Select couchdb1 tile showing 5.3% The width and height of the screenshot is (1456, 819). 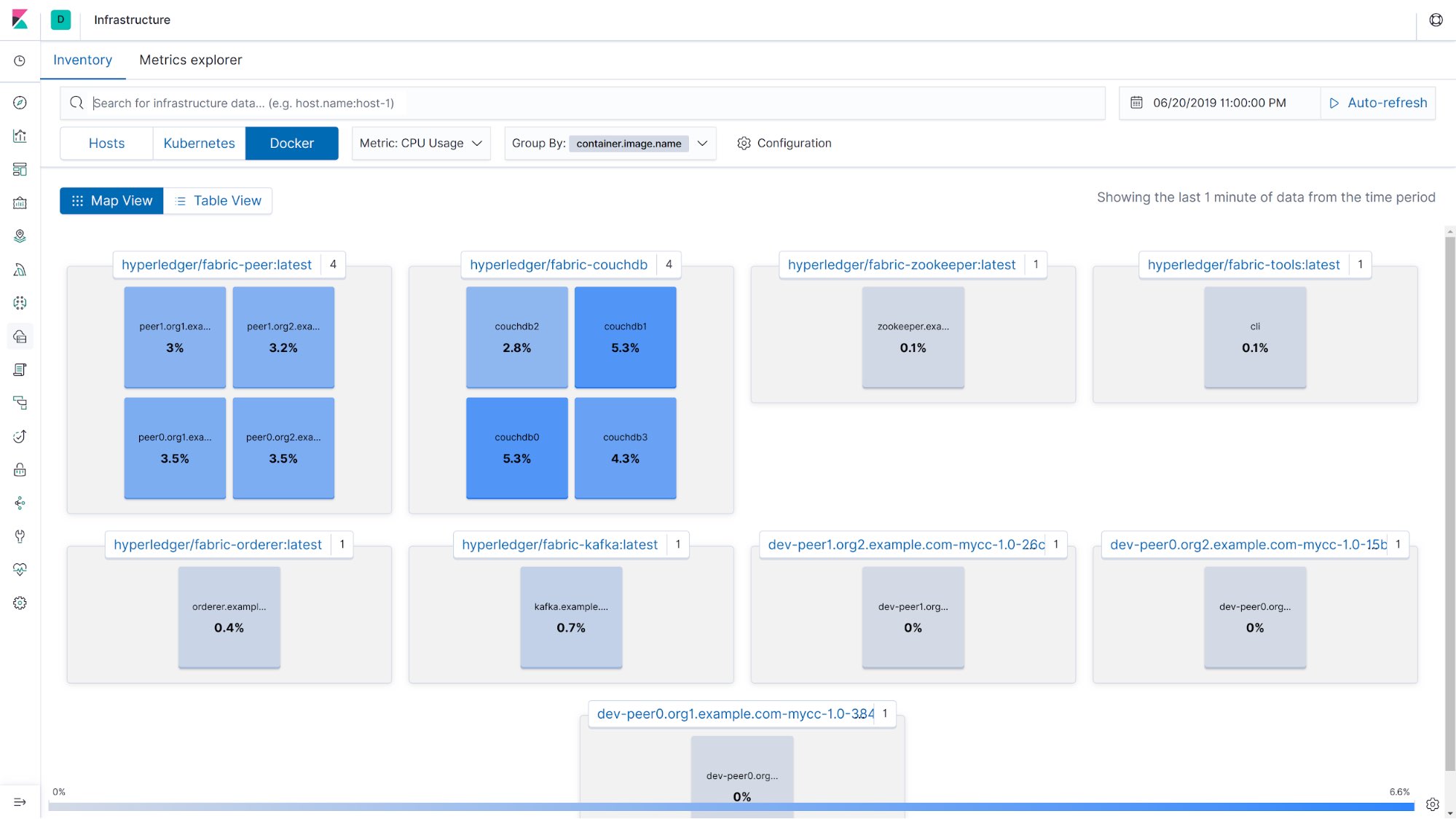(625, 337)
